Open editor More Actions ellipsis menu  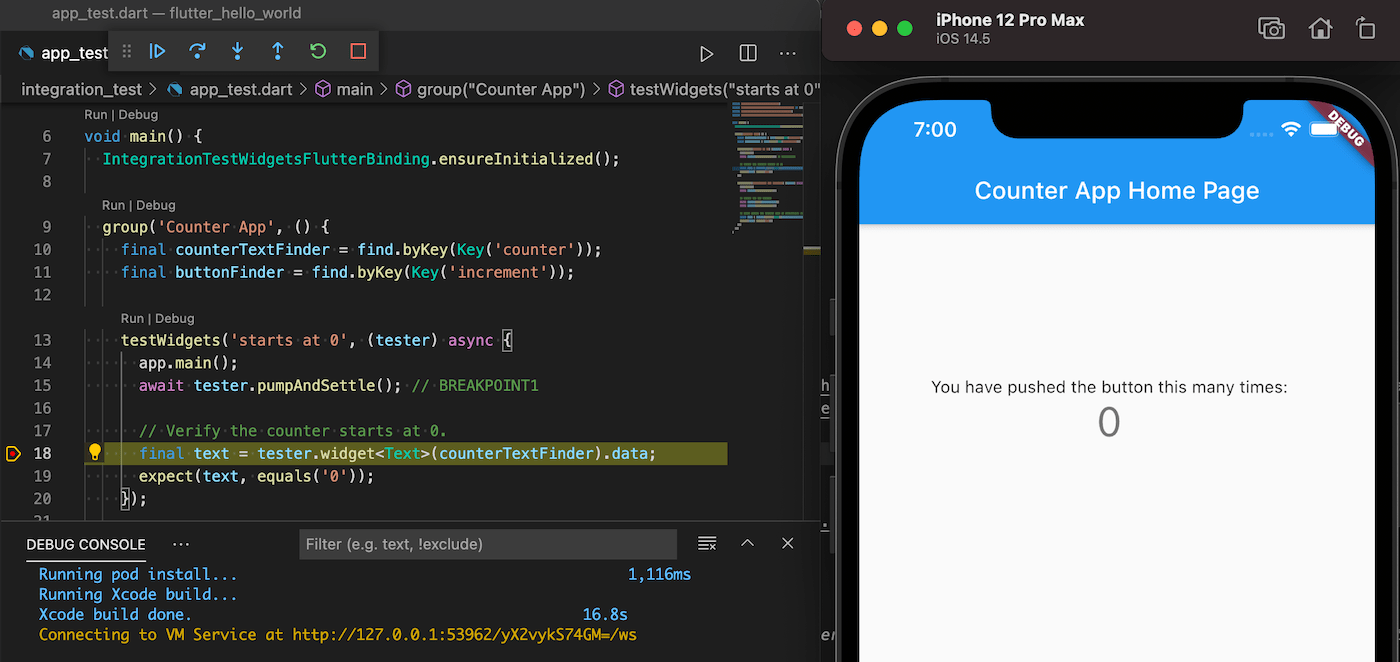(x=788, y=53)
